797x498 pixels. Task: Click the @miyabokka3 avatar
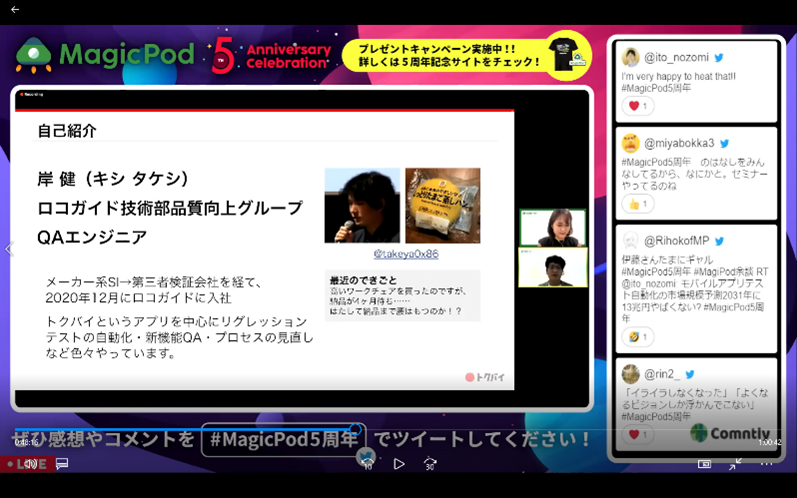pos(630,143)
